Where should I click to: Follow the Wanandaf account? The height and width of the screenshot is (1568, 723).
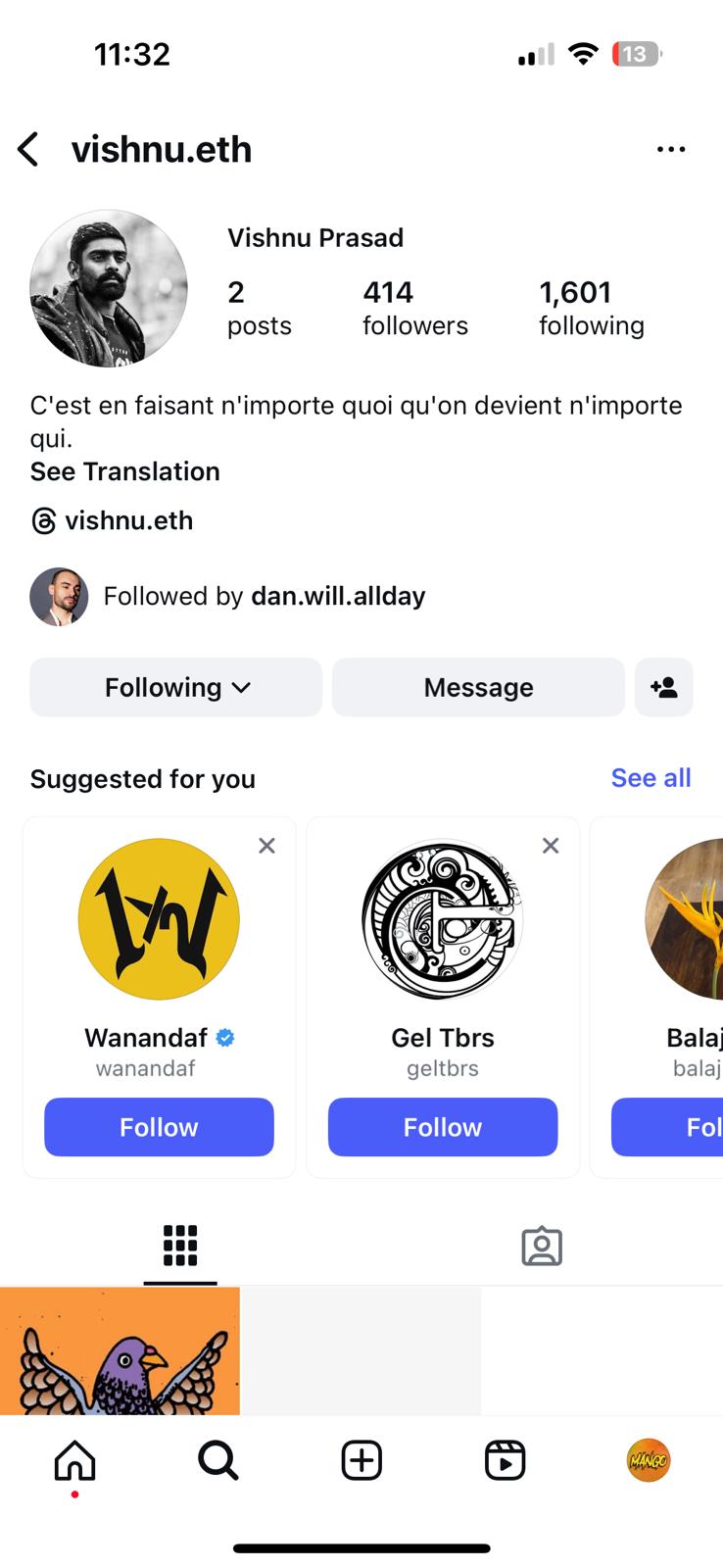click(x=159, y=1127)
